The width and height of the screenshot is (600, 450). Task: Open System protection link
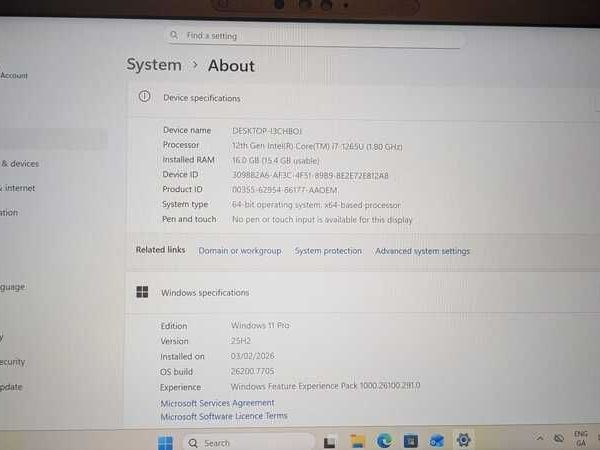(x=328, y=251)
